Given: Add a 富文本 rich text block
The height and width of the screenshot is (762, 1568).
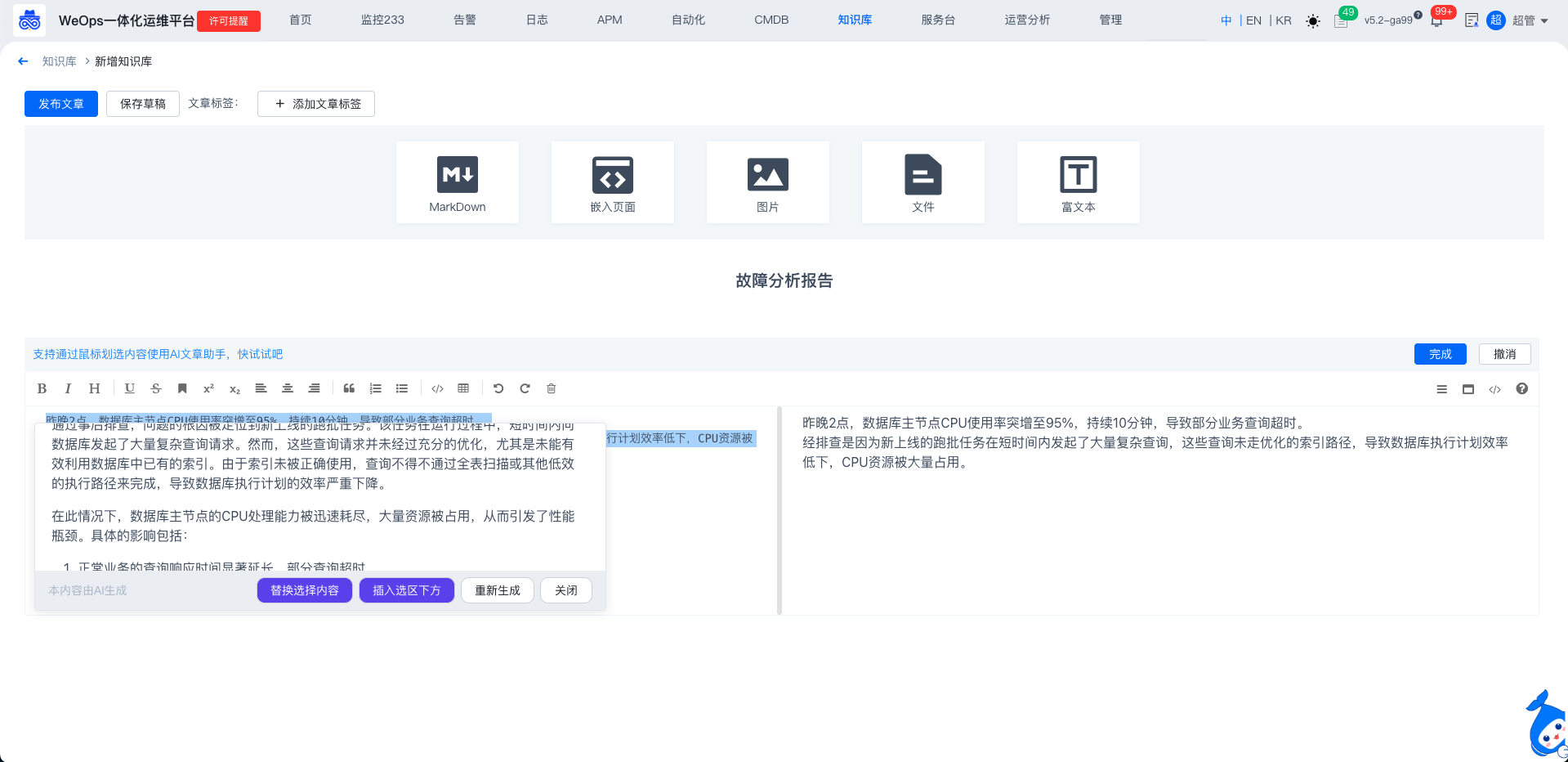Looking at the screenshot, I should [x=1078, y=182].
